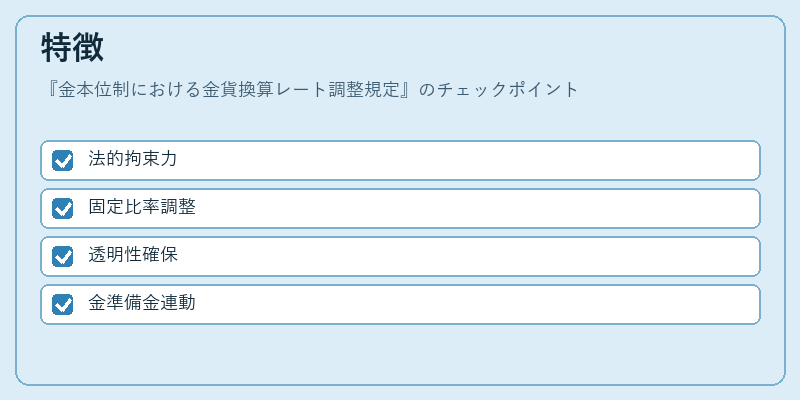Click the のチェックポイント subtitle text

[499, 90]
